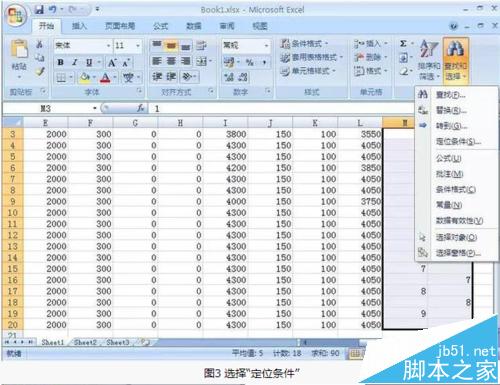Open the Sort and Filter icon
The width and height of the screenshot is (500, 385).
point(429,49)
